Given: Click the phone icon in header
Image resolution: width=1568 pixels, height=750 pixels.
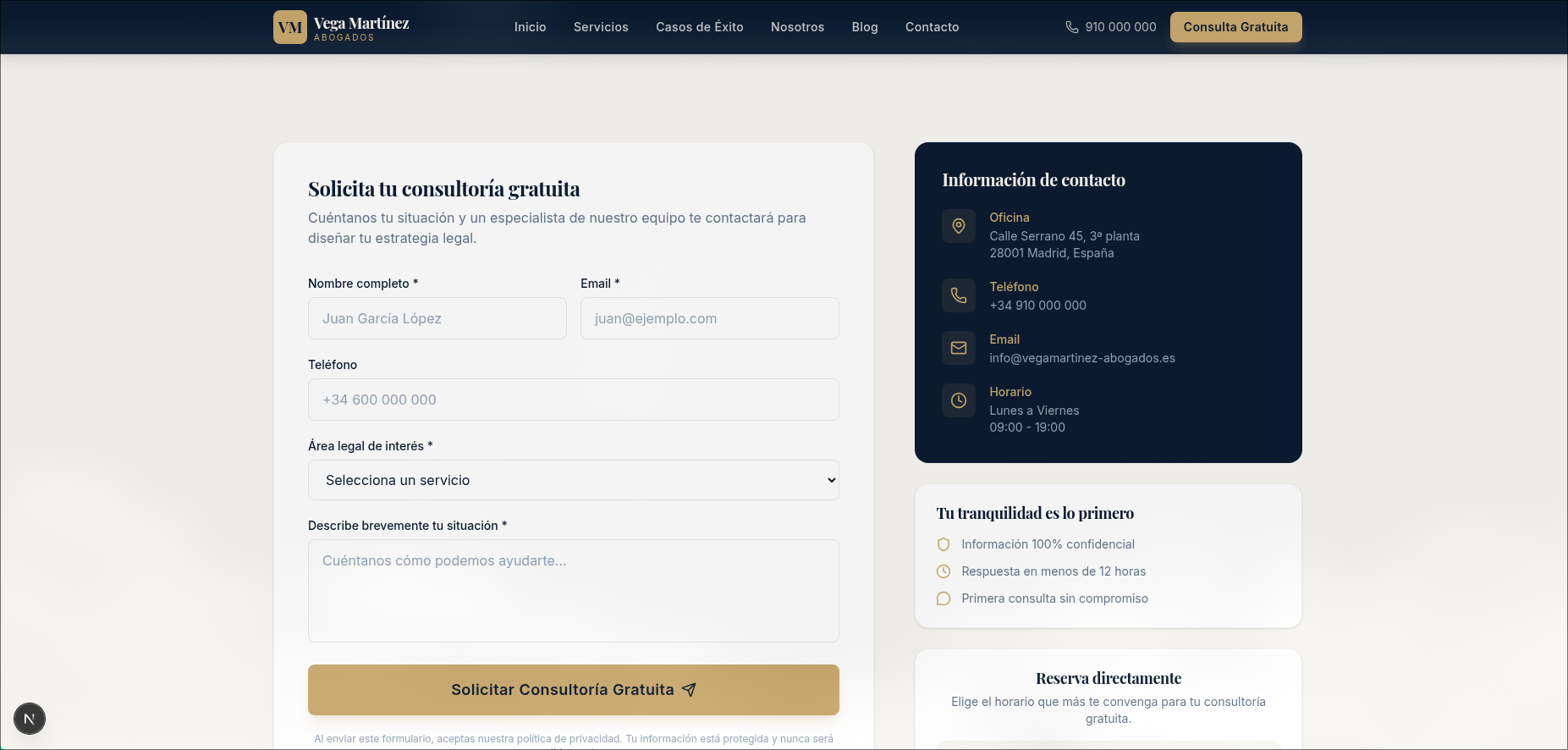Looking at the screenshot, I should [1071, 27].
